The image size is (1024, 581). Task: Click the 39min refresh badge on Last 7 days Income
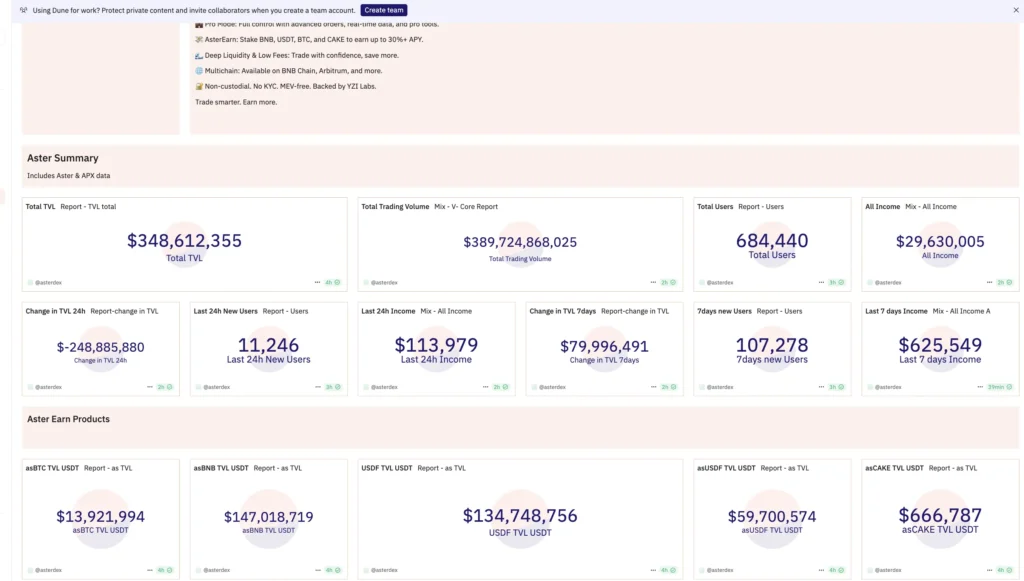1000,387
